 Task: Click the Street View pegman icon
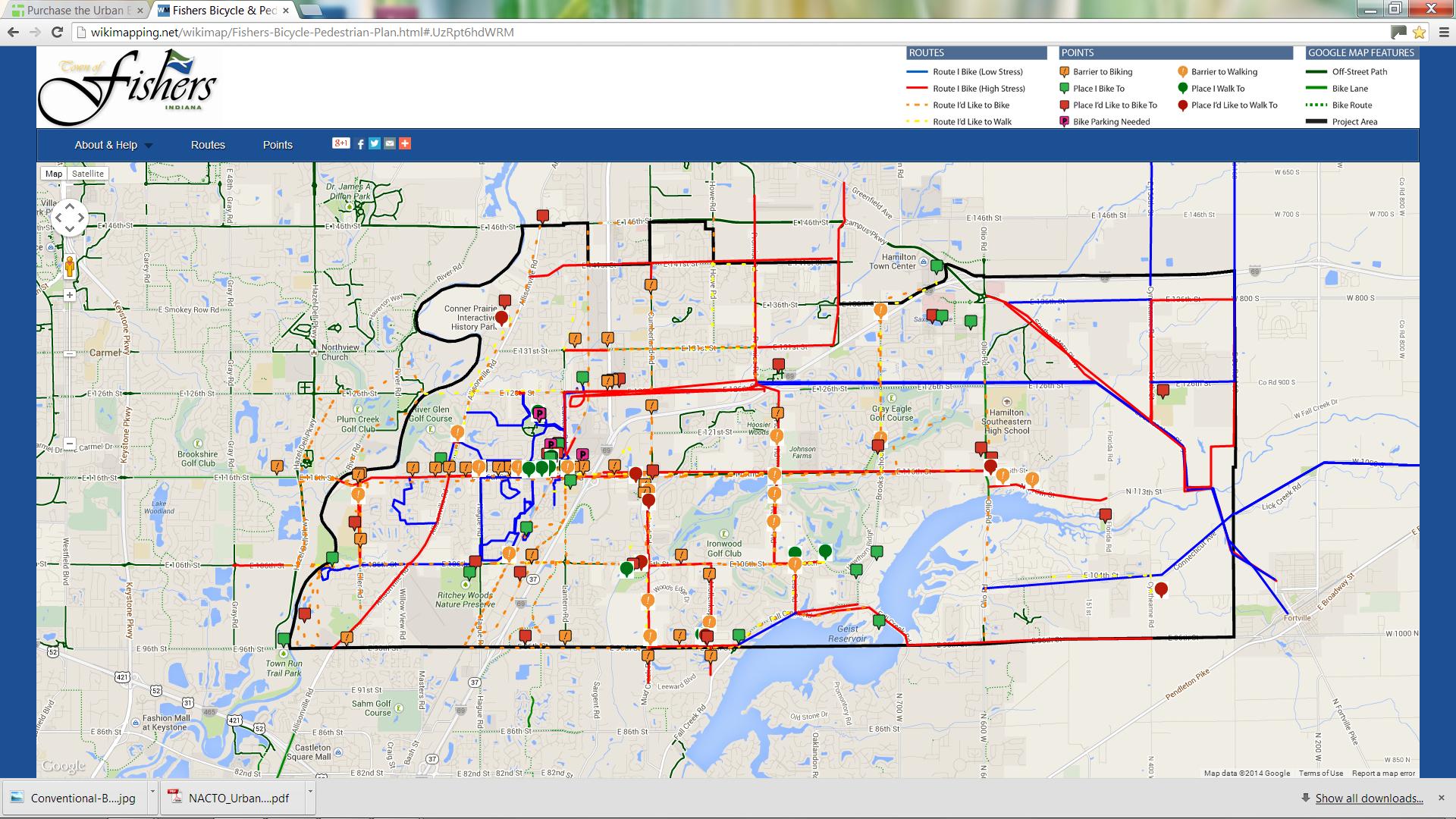pos(70,267)
